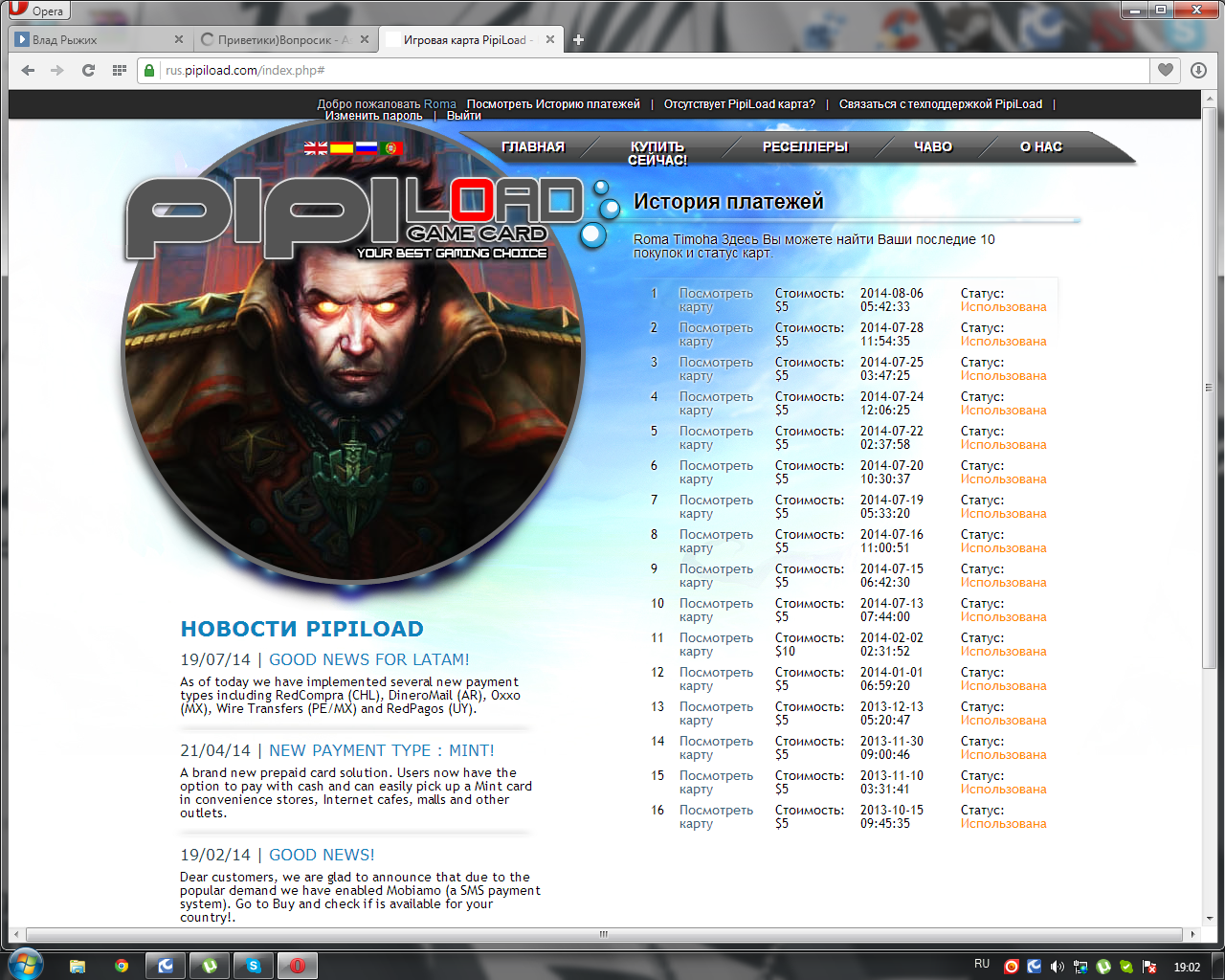Click the 19:02 taskbar clock
1225x980 pixels.
pos(1187,967)
